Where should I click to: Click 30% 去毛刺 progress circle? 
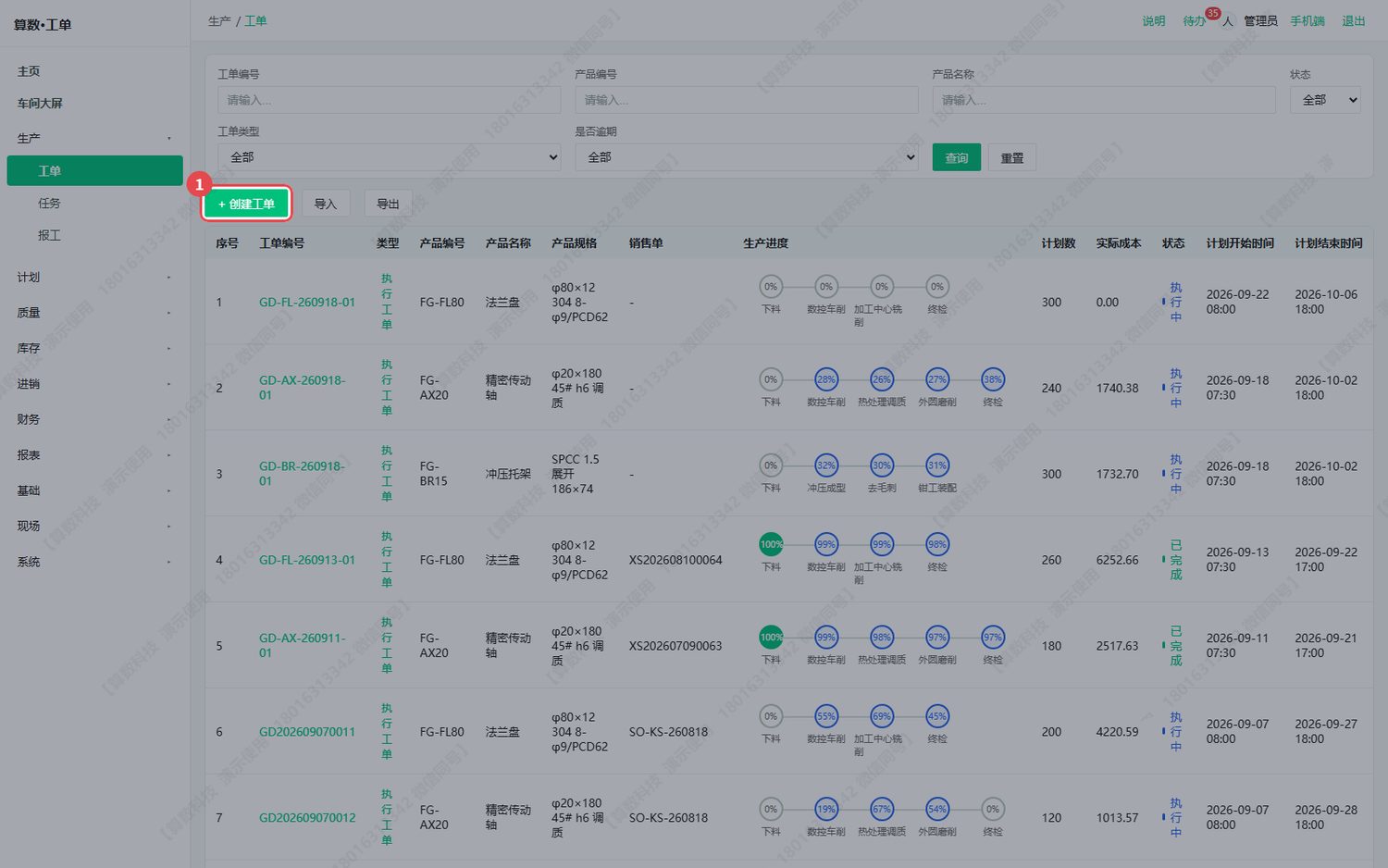point(882,465)
